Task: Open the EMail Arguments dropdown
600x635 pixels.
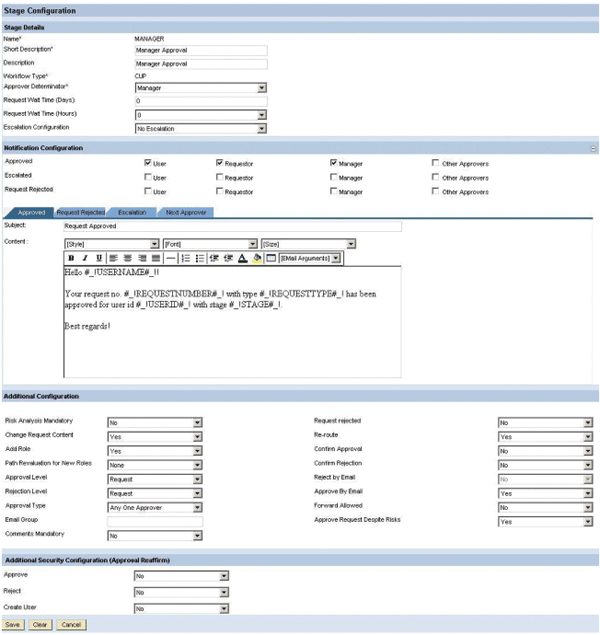Action: tap(310, 258)
